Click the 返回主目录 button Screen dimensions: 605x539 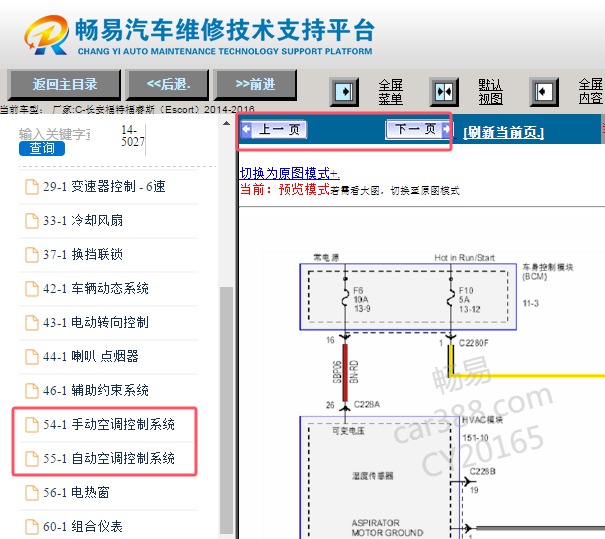tap(64, 84)
